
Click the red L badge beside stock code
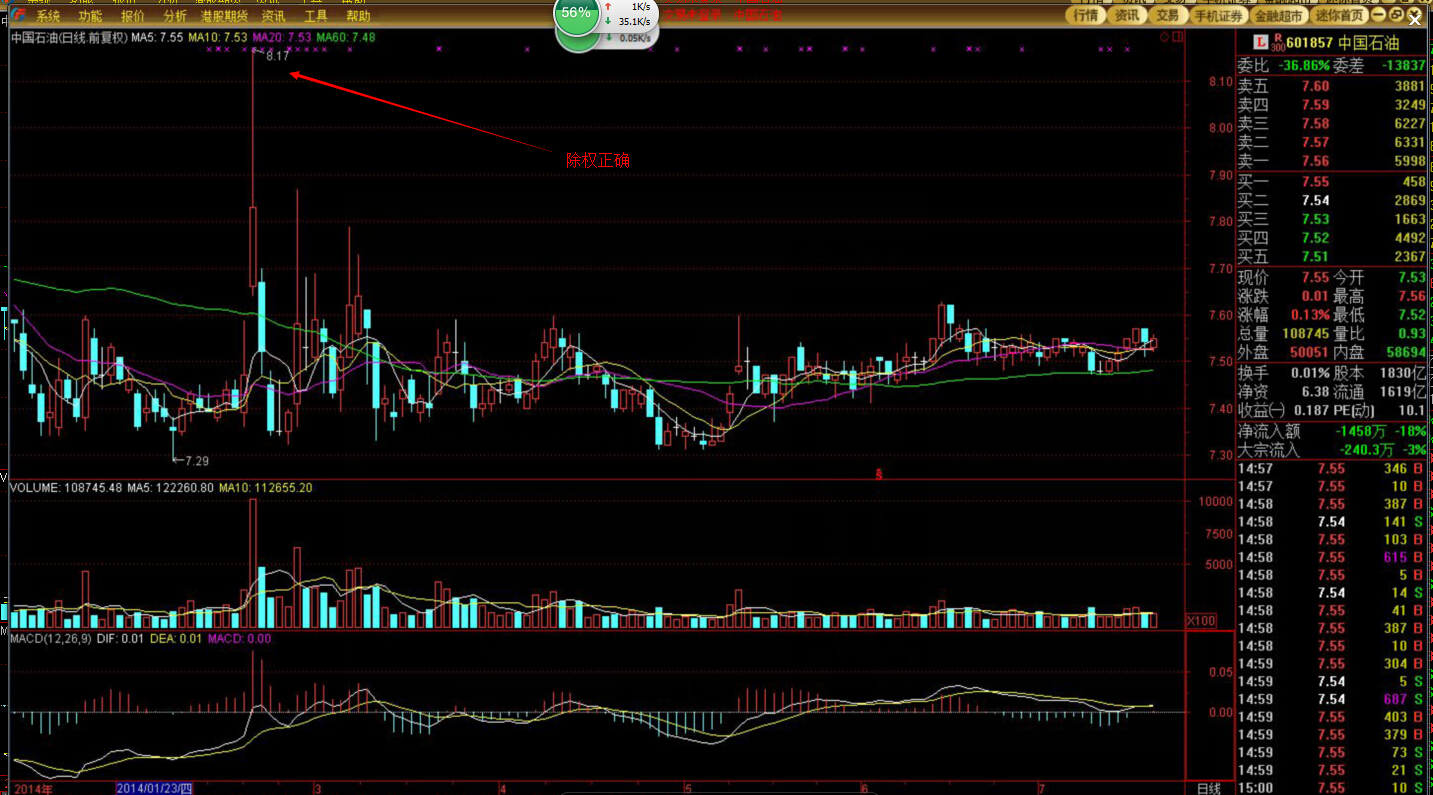[x=1261, y=42]
